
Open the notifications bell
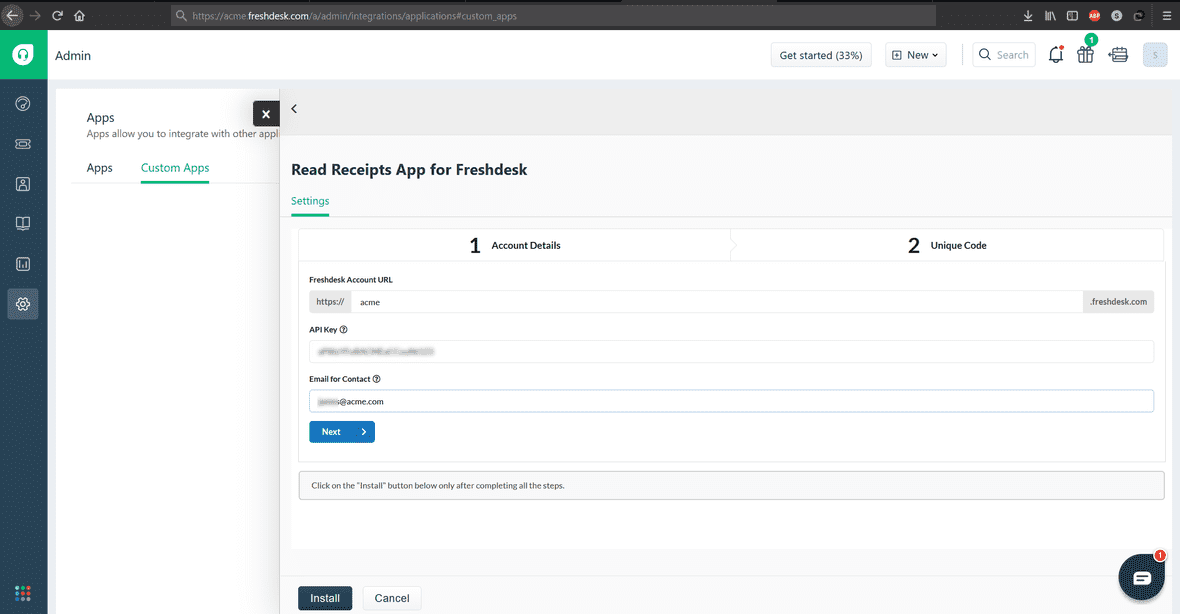[x=1056, y=55]
